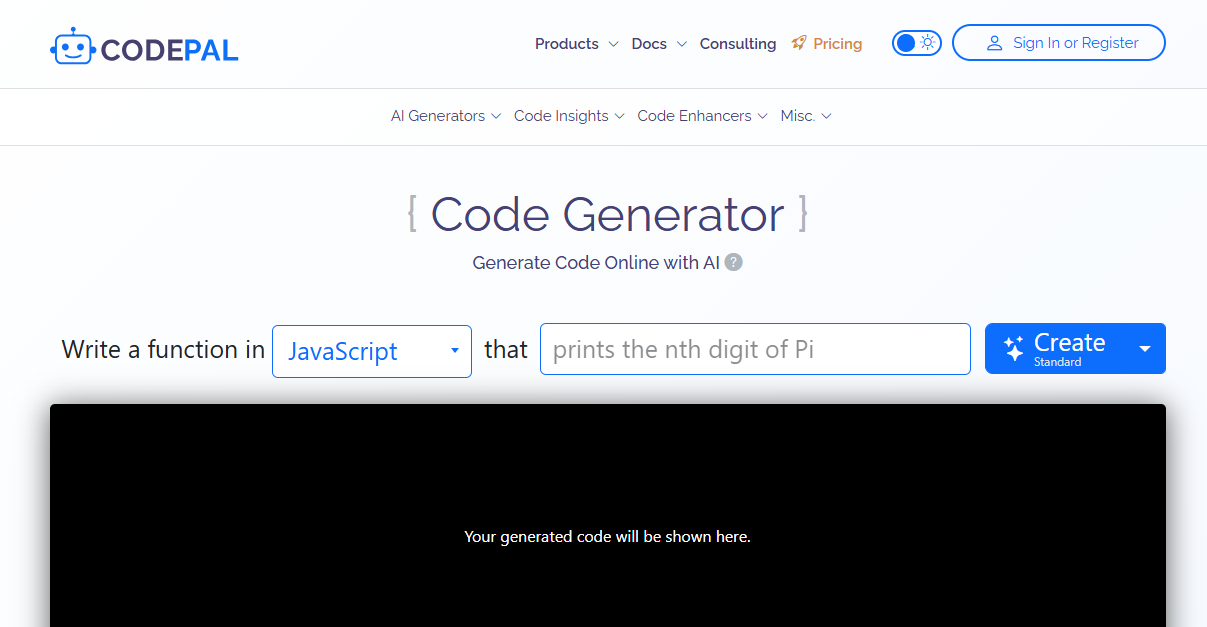This screenshot has width=1207, height=627.
Task: Open the Consulting page
Action: tap(738, 44)
